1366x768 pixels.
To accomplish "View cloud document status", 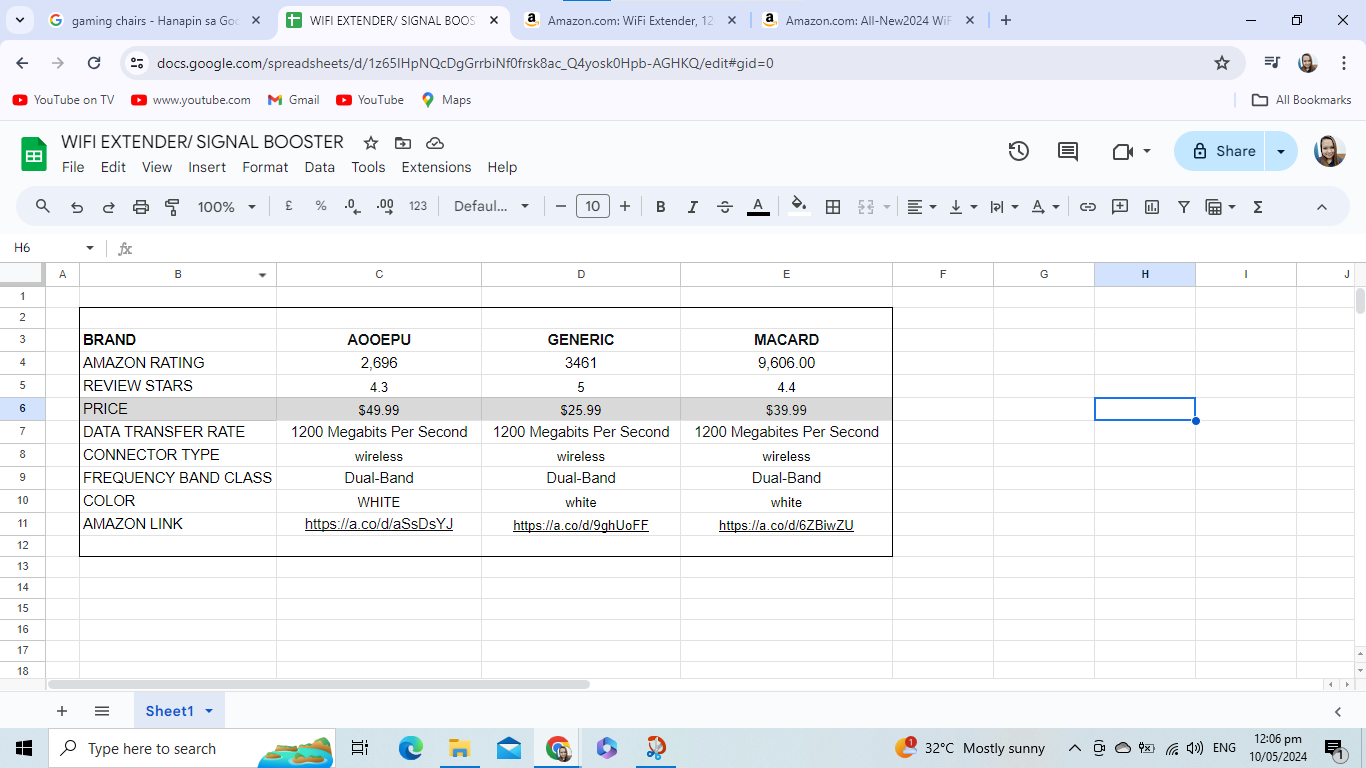I will point(435,143).
